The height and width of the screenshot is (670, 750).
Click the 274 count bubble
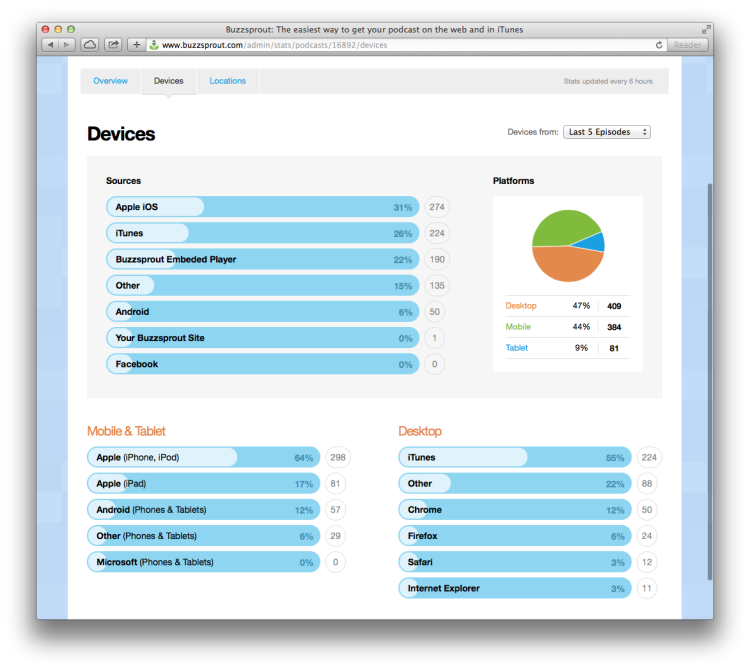click(x=437, y=207)
